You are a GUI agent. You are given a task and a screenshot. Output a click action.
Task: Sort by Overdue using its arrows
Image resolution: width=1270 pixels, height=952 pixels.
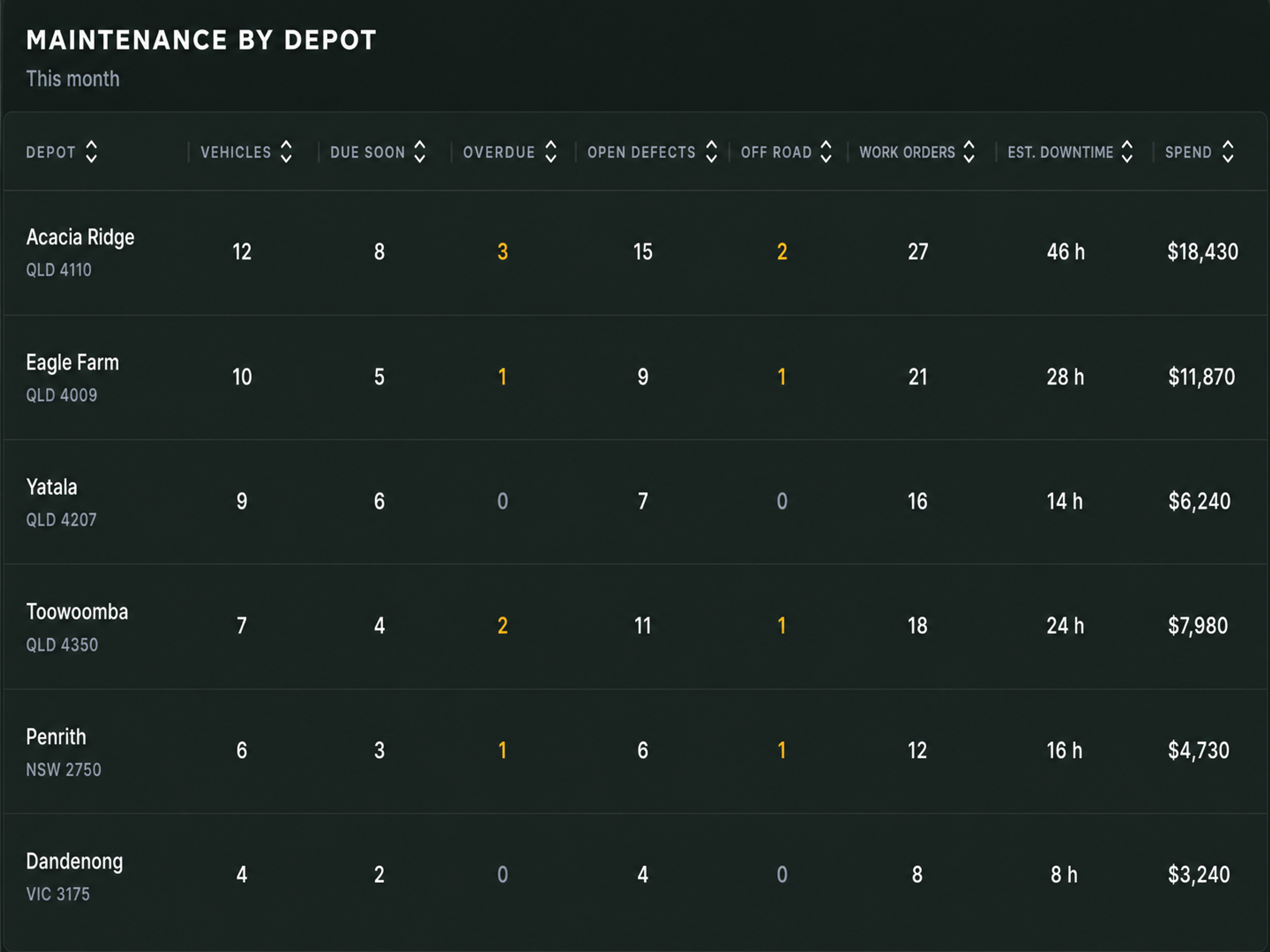(551, 152)
